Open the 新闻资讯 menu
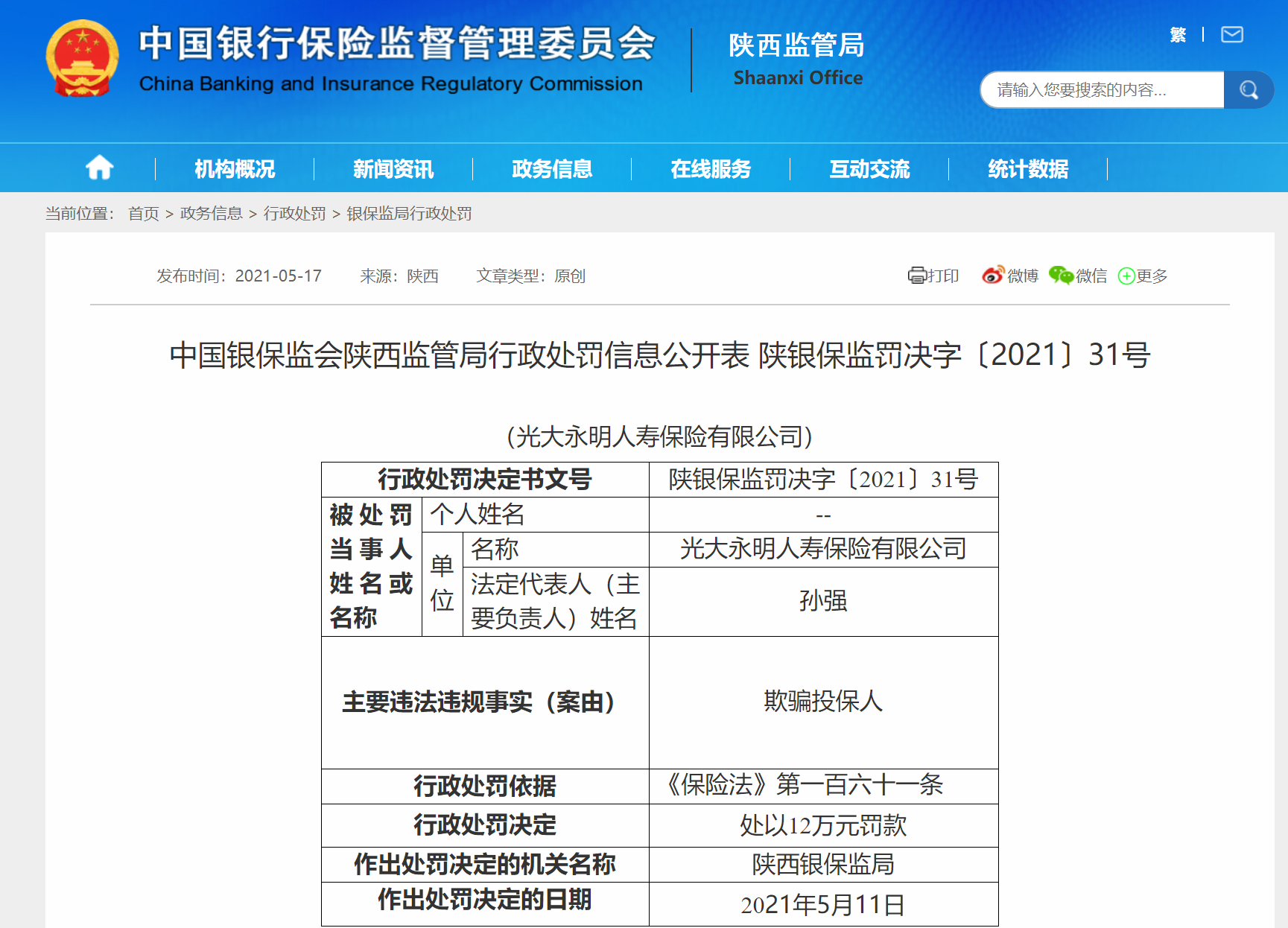 click(393, 169)
